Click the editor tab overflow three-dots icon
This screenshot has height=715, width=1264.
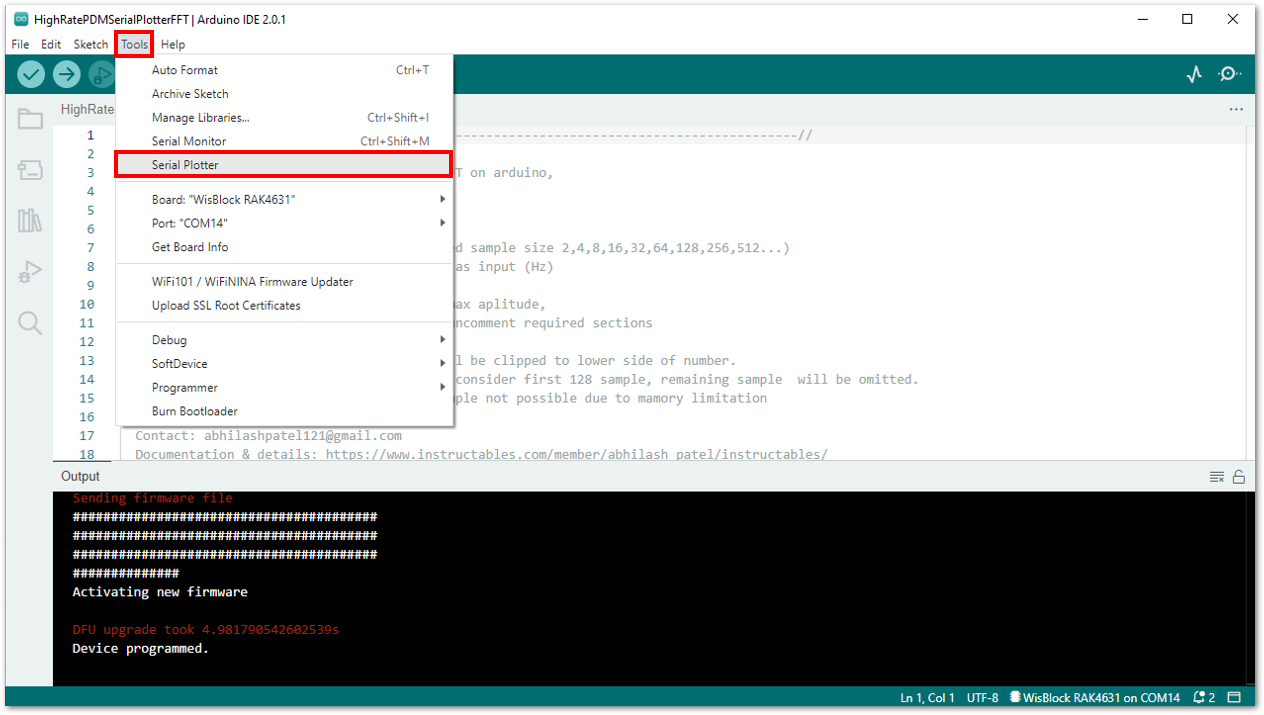click(x=1237, y=110)
